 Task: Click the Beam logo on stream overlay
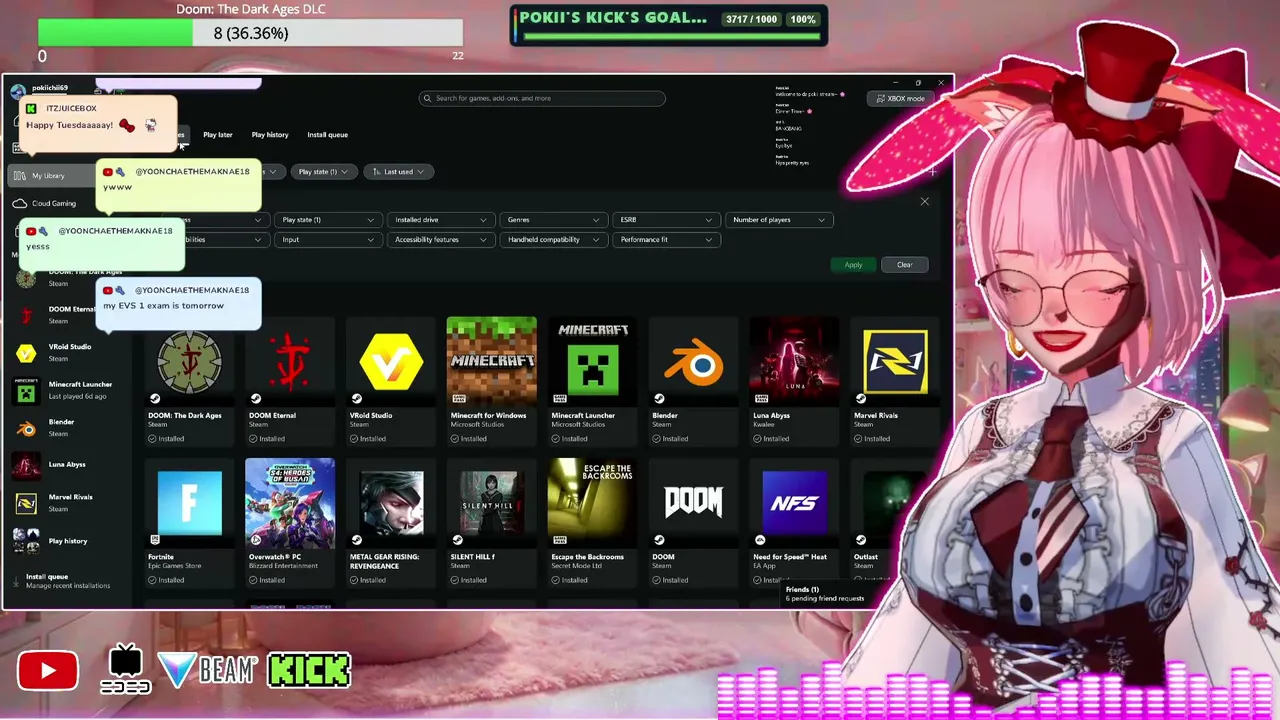209,670
